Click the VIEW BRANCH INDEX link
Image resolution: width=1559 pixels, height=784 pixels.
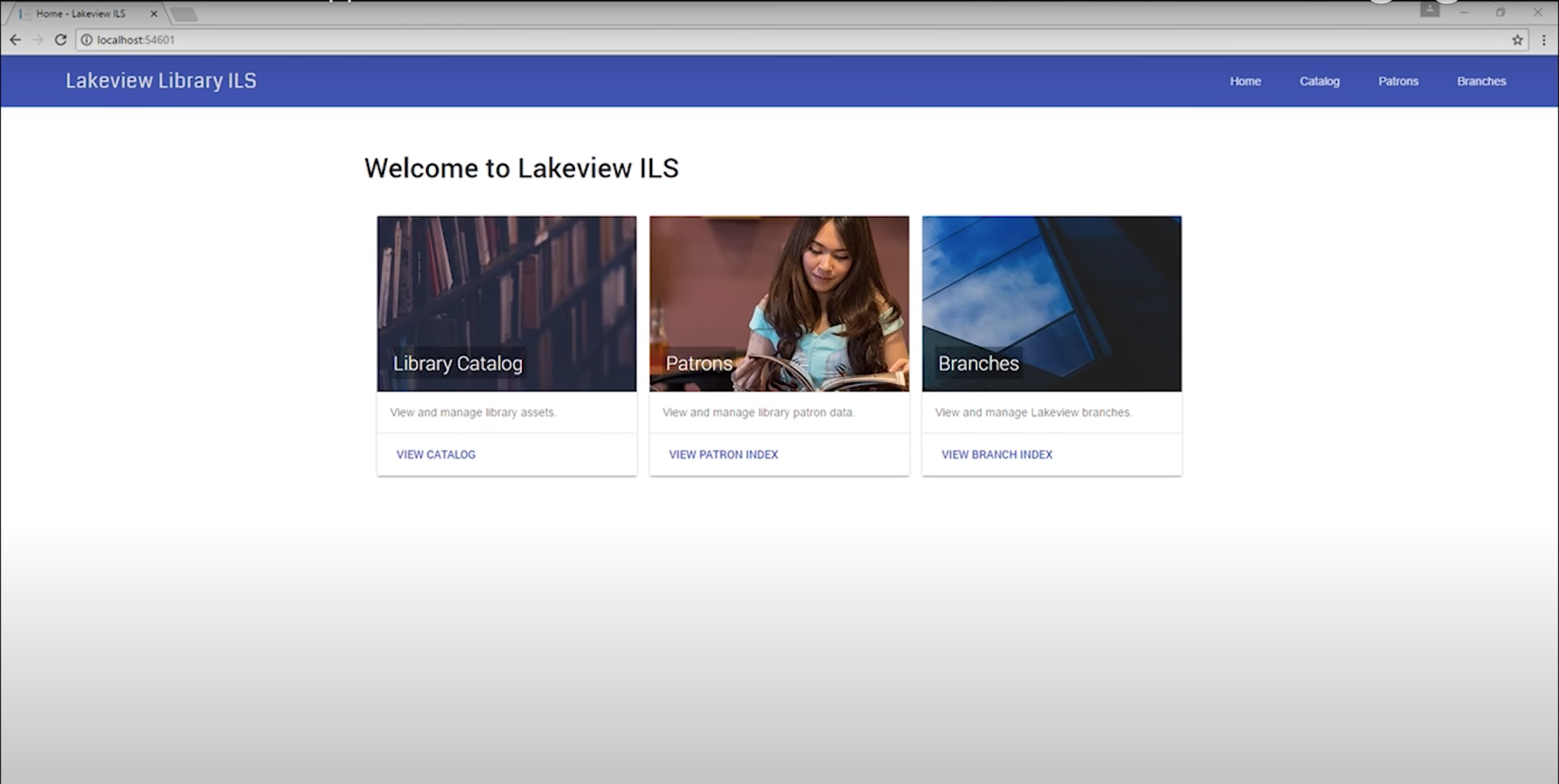click(x=996, y=455)
